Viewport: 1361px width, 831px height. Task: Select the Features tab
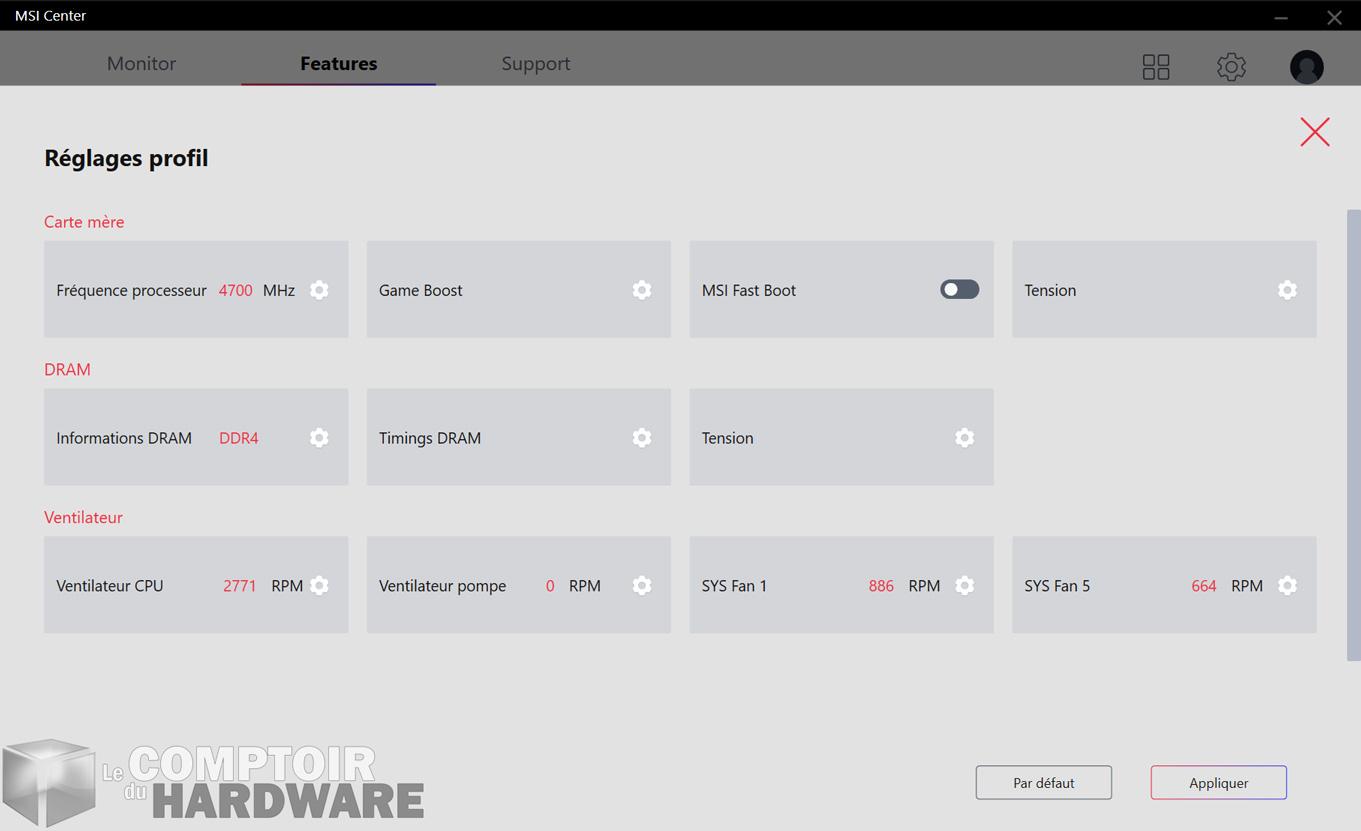pos(338,64)
